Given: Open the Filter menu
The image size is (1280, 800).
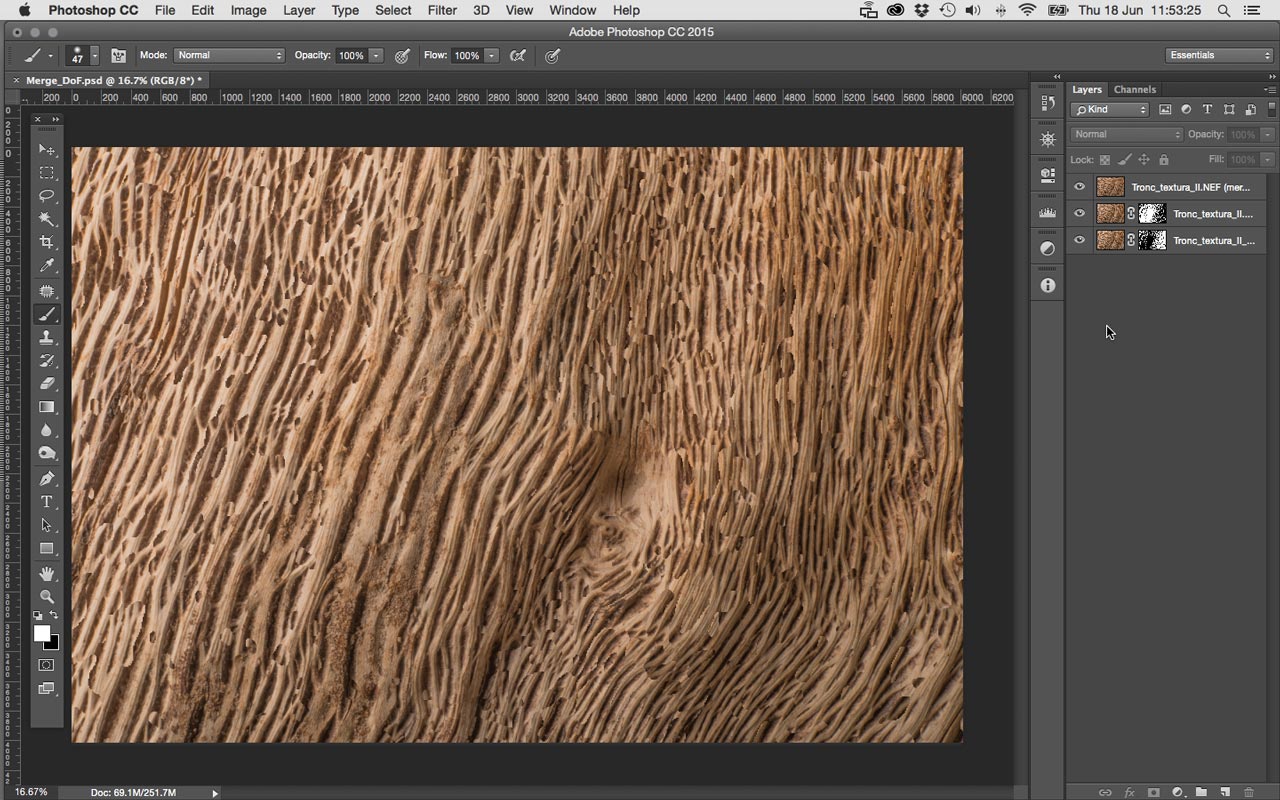Looking at the screenshot, I should [x=441, y=10].
